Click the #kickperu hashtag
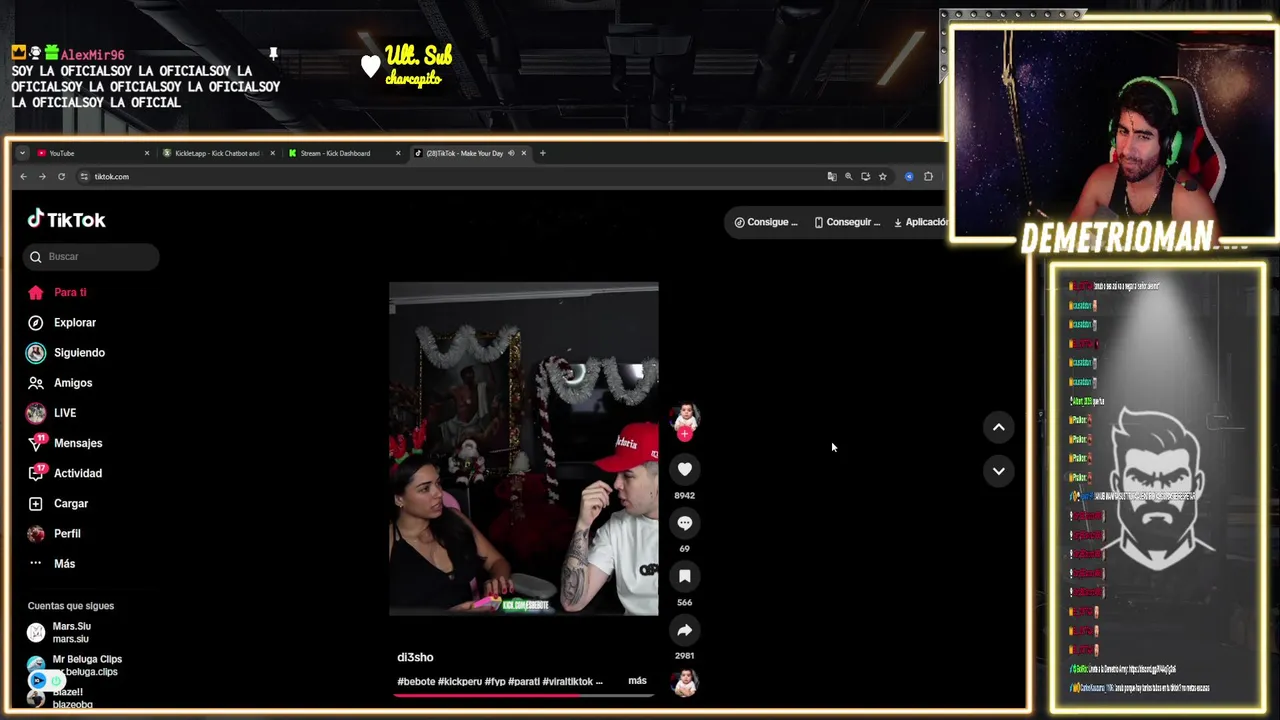1280x720 pixels. [460, 681]
